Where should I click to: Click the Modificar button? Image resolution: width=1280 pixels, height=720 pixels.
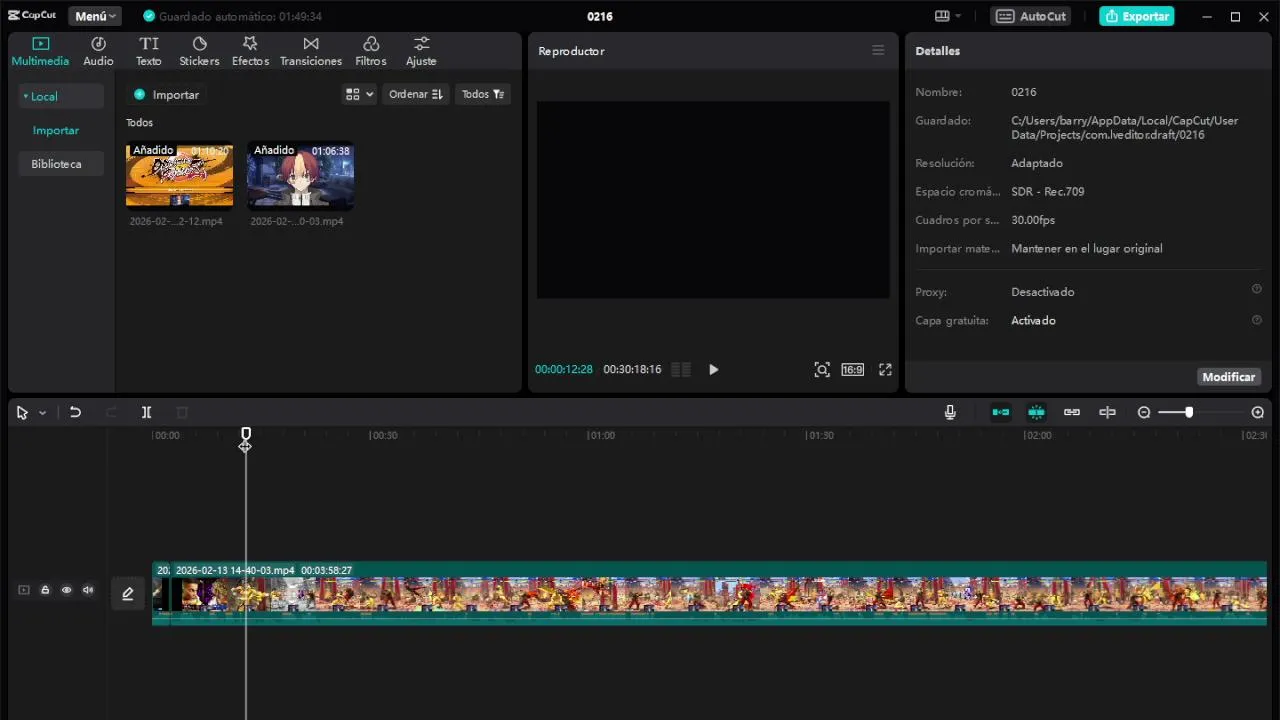pos(1228,377)
